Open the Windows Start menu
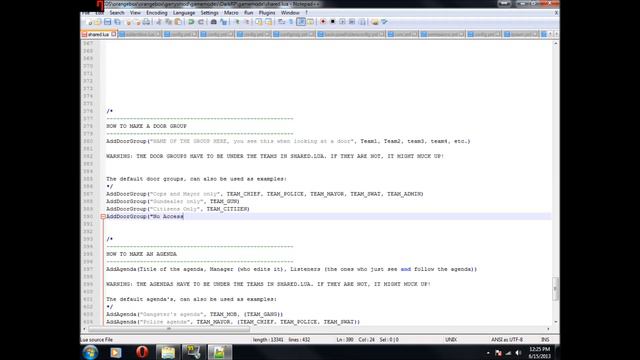This screenshot has height=360, width=640. (90, 352)
